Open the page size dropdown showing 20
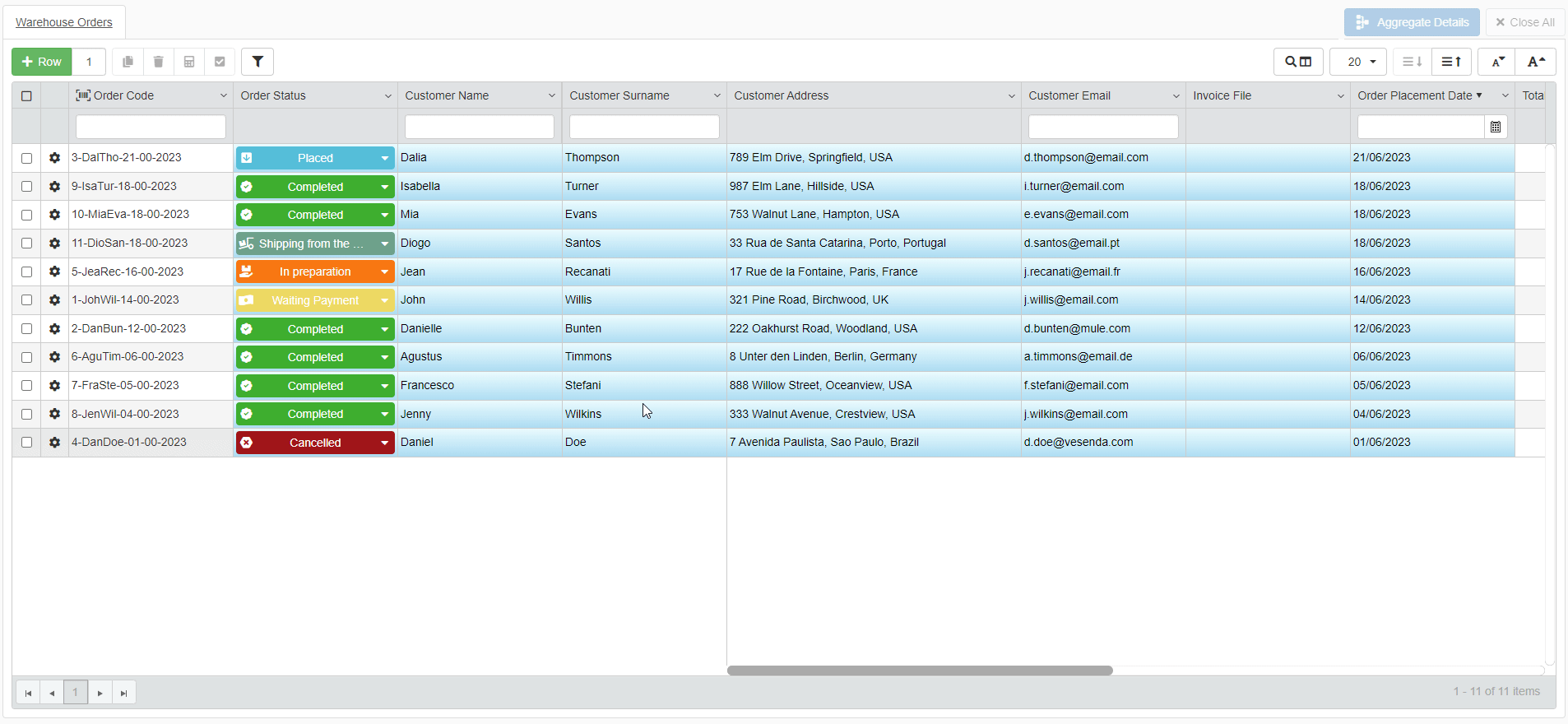 pos(1358,62)
